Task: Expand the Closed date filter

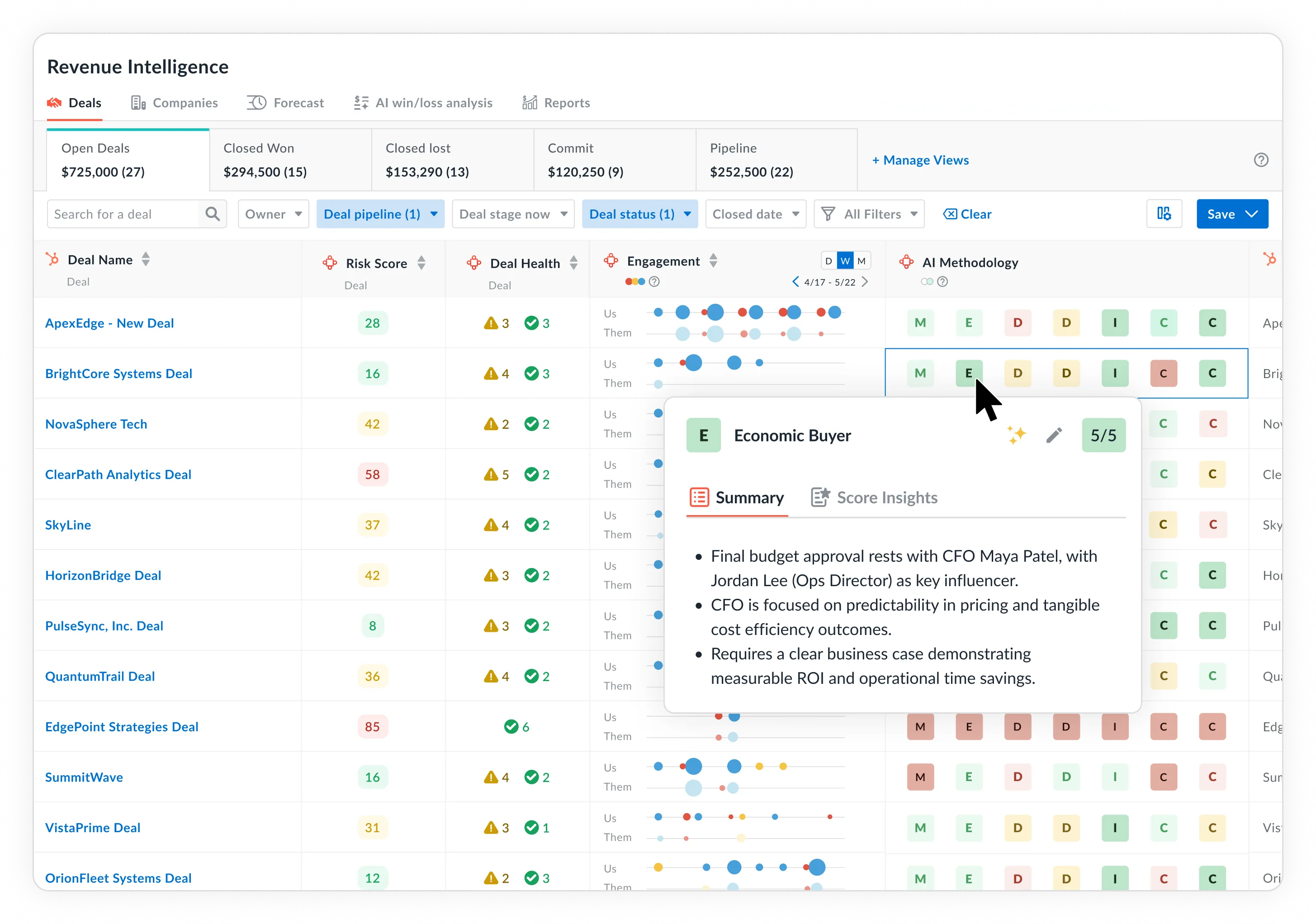Action: pyautogui.click(x=755, y=214)
